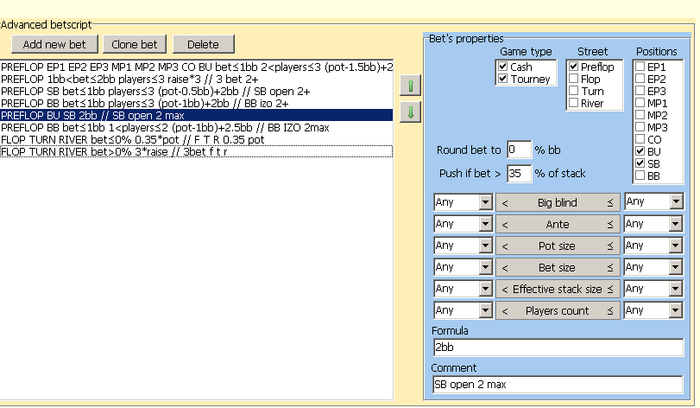Viewport: 700px width, 408px height.
Task: Click into the Comment field
Action: tap(558, 384)
